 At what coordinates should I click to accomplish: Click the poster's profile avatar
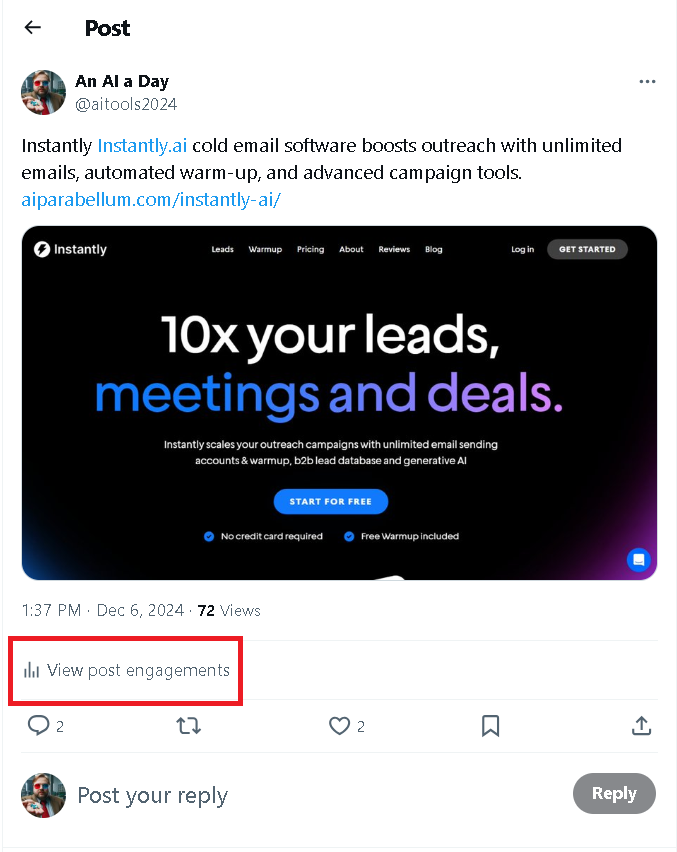pos(43,92)
